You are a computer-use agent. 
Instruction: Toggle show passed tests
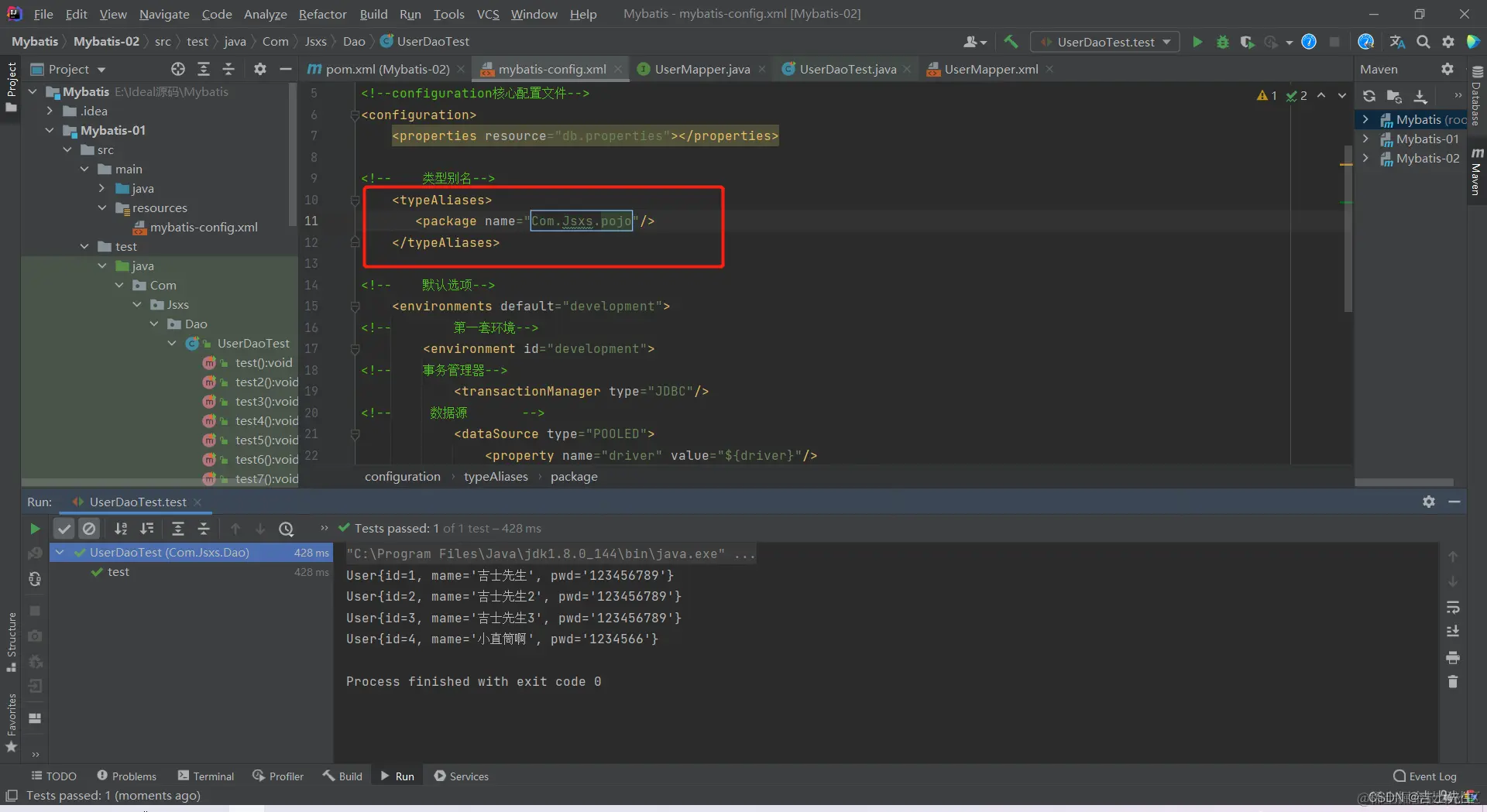pyautogui.click(x=64, y=529)
